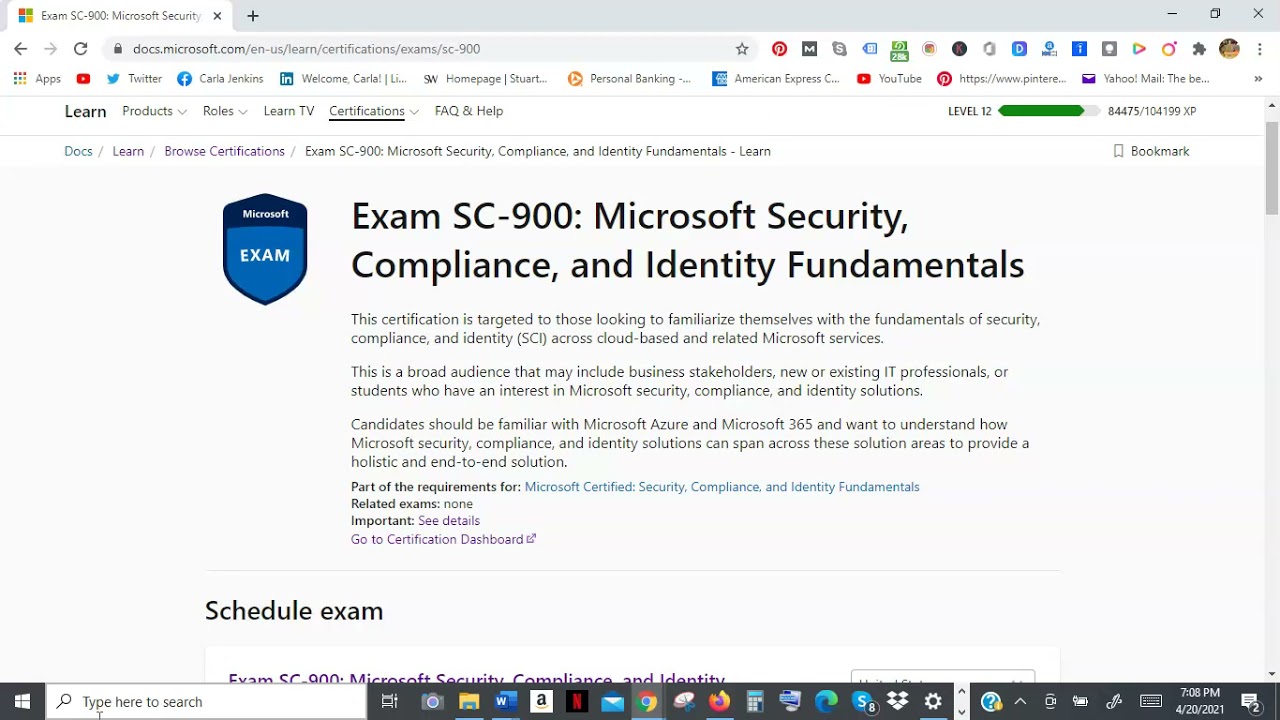
Task: Open Microsoft Certified: Security, Compliance link
Action: (x=722, y=487)
